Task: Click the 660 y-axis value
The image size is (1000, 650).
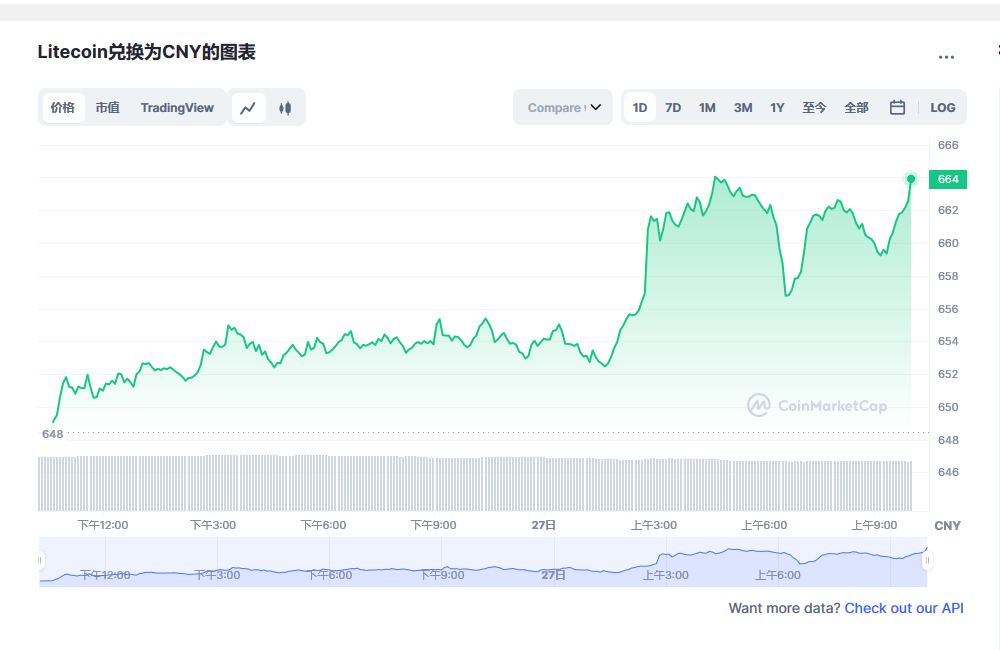Action: (x=948, y=243)
